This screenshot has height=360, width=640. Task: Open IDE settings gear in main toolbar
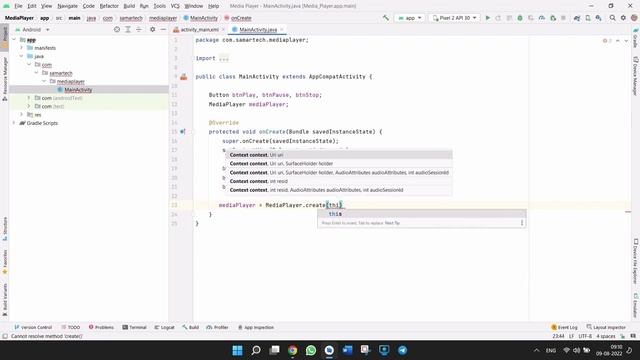click(623, 18)
